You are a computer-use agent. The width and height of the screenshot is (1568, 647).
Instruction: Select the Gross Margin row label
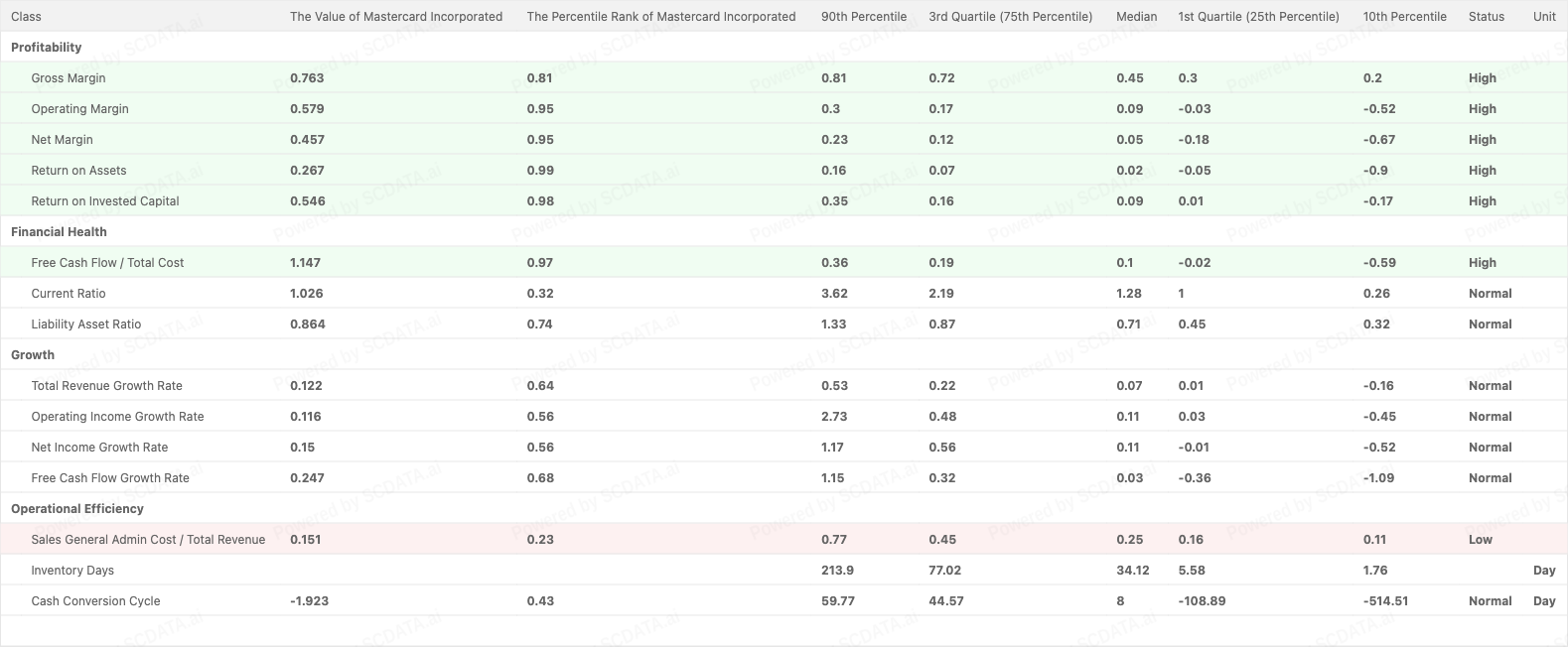(69, 78)
